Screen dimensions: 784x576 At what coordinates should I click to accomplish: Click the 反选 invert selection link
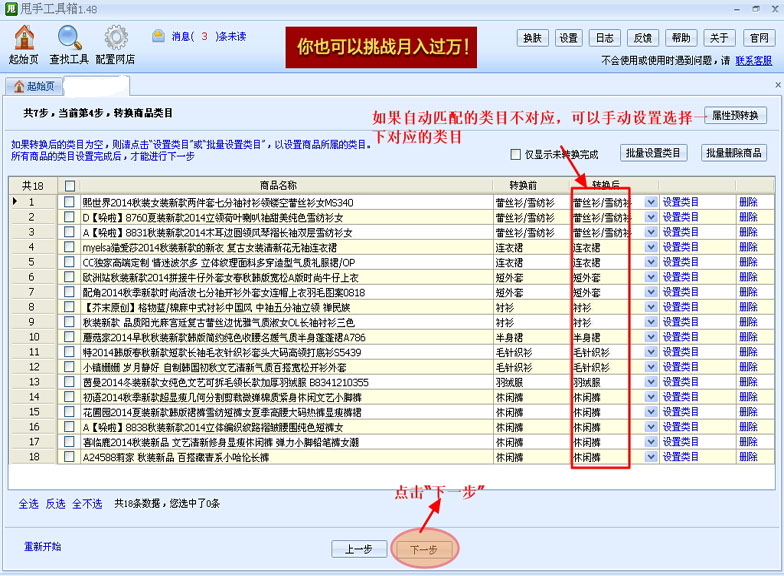56,504
